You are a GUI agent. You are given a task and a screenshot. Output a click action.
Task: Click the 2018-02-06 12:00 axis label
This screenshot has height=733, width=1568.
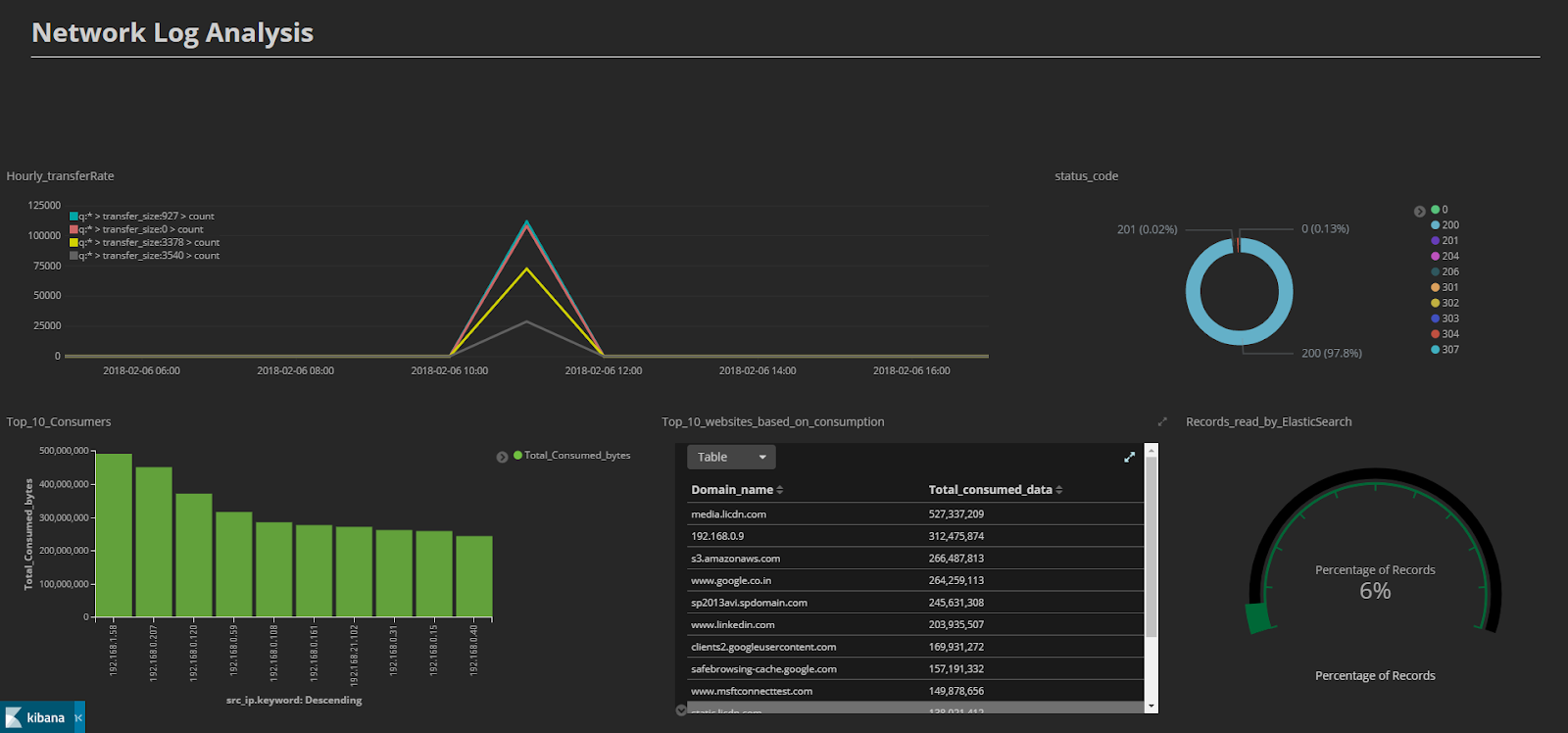[x=604, y=370]
